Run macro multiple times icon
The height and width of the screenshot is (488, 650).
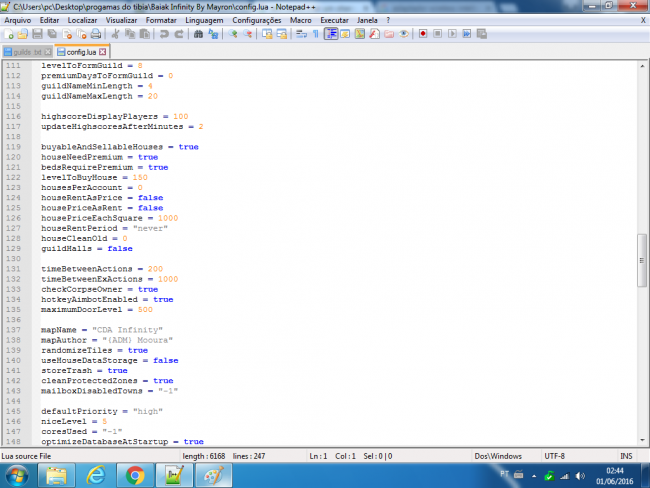(467, 34)
